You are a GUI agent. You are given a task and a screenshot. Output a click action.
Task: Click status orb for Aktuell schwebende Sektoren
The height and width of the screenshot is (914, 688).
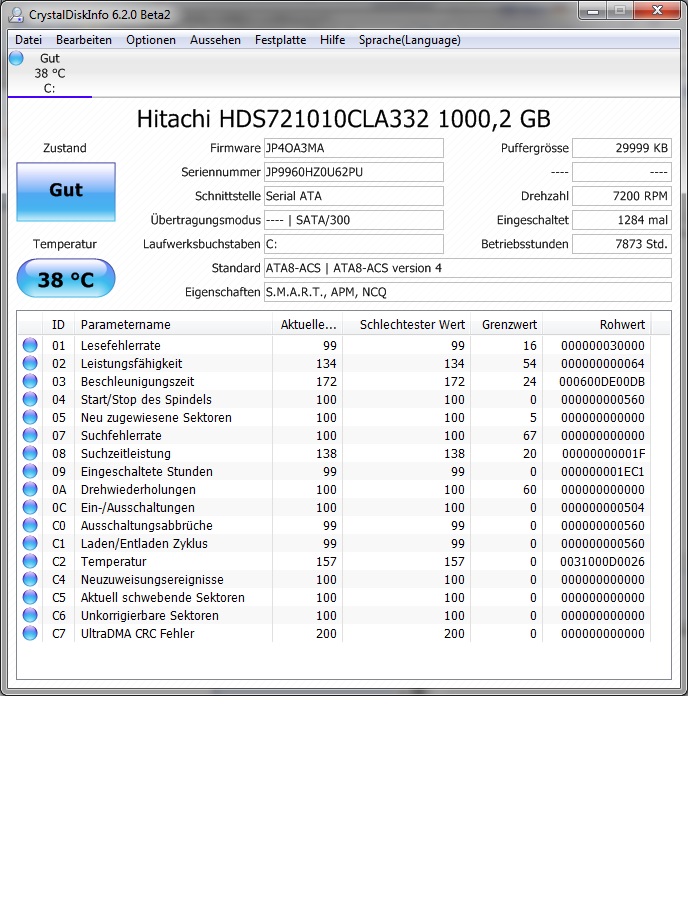[x=30, y=597]
